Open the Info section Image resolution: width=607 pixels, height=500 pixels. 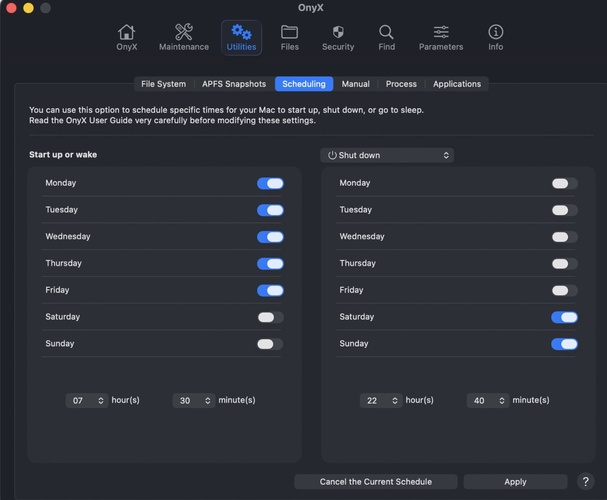click(496, 37)
